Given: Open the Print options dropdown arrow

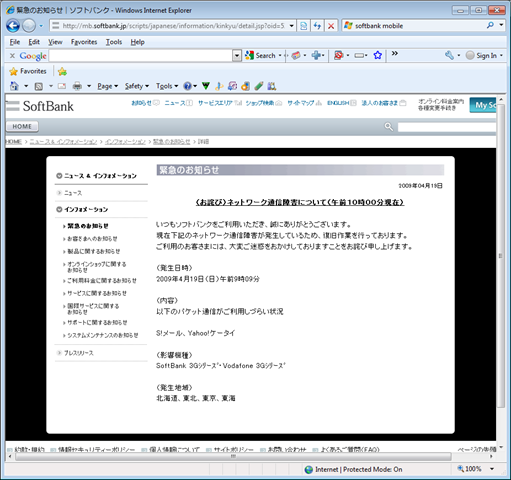Looking at the screenshot, I should tap(89, 86).
